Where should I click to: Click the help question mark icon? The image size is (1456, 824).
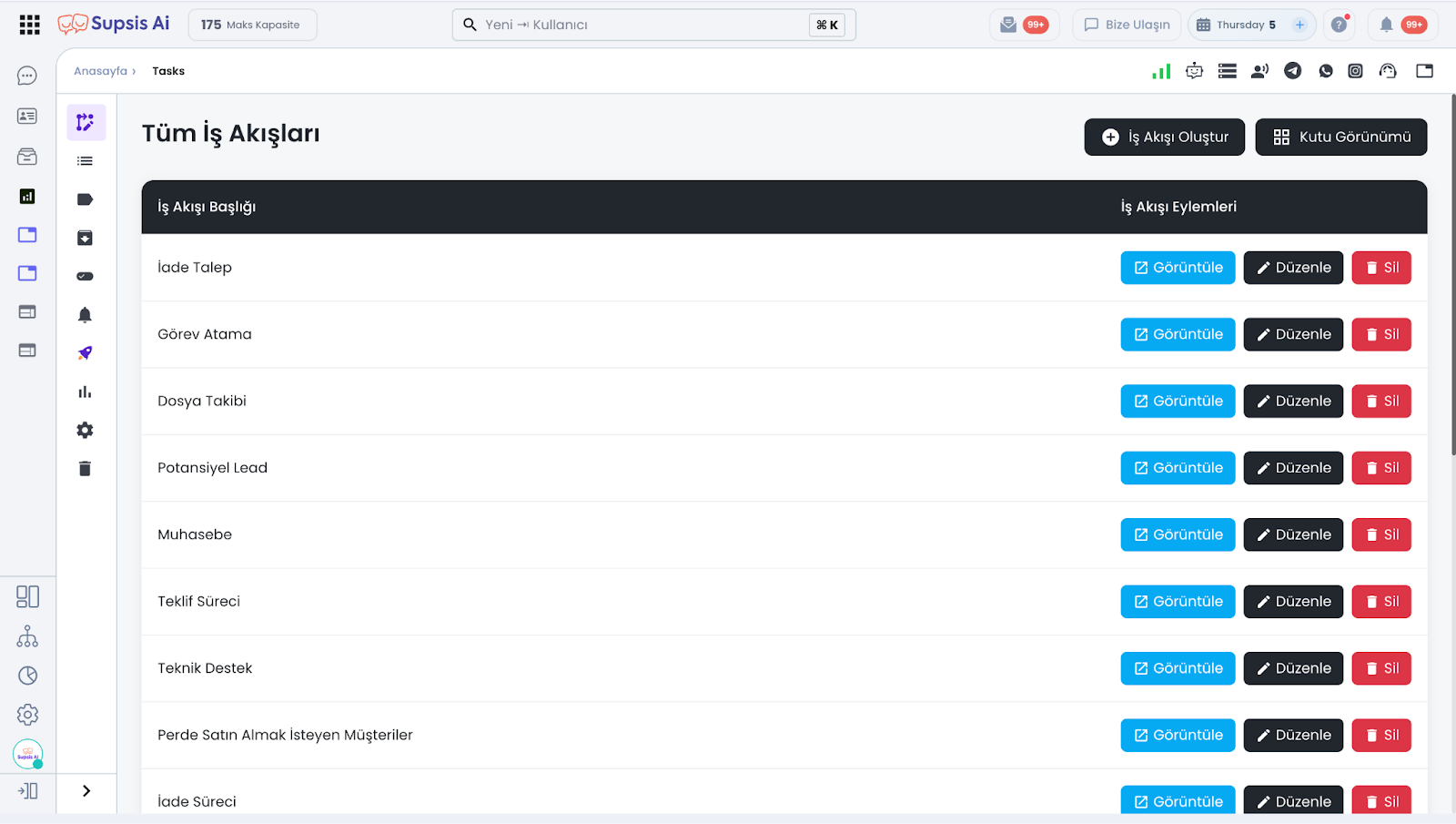[x=1339, y=25]
